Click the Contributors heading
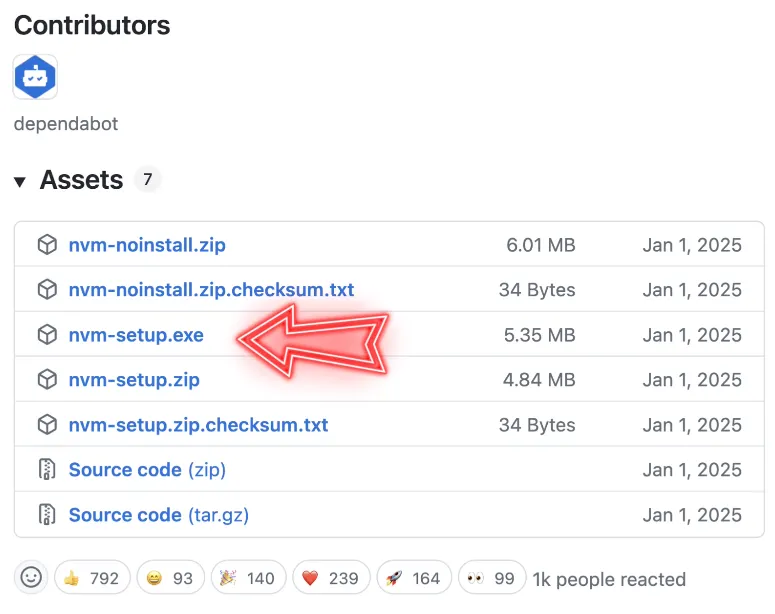The width and height of the screenshot is (775, 614). [x=92, y=25]
